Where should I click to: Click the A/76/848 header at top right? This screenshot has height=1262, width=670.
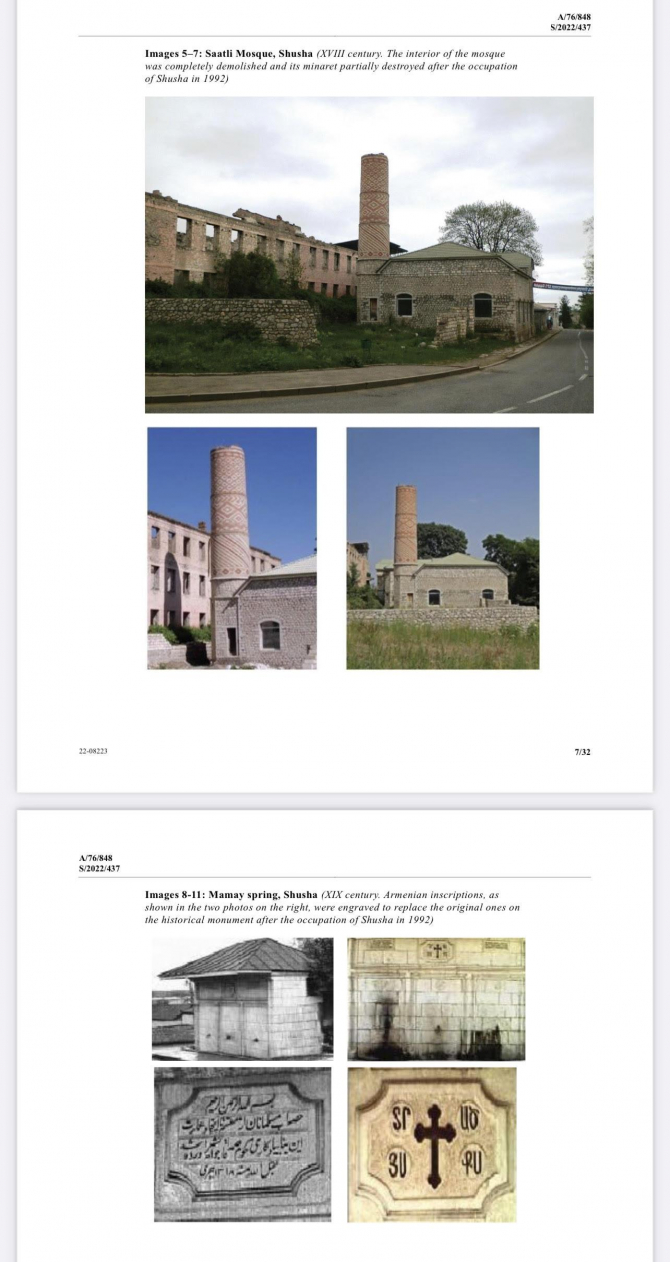(573, 18)
